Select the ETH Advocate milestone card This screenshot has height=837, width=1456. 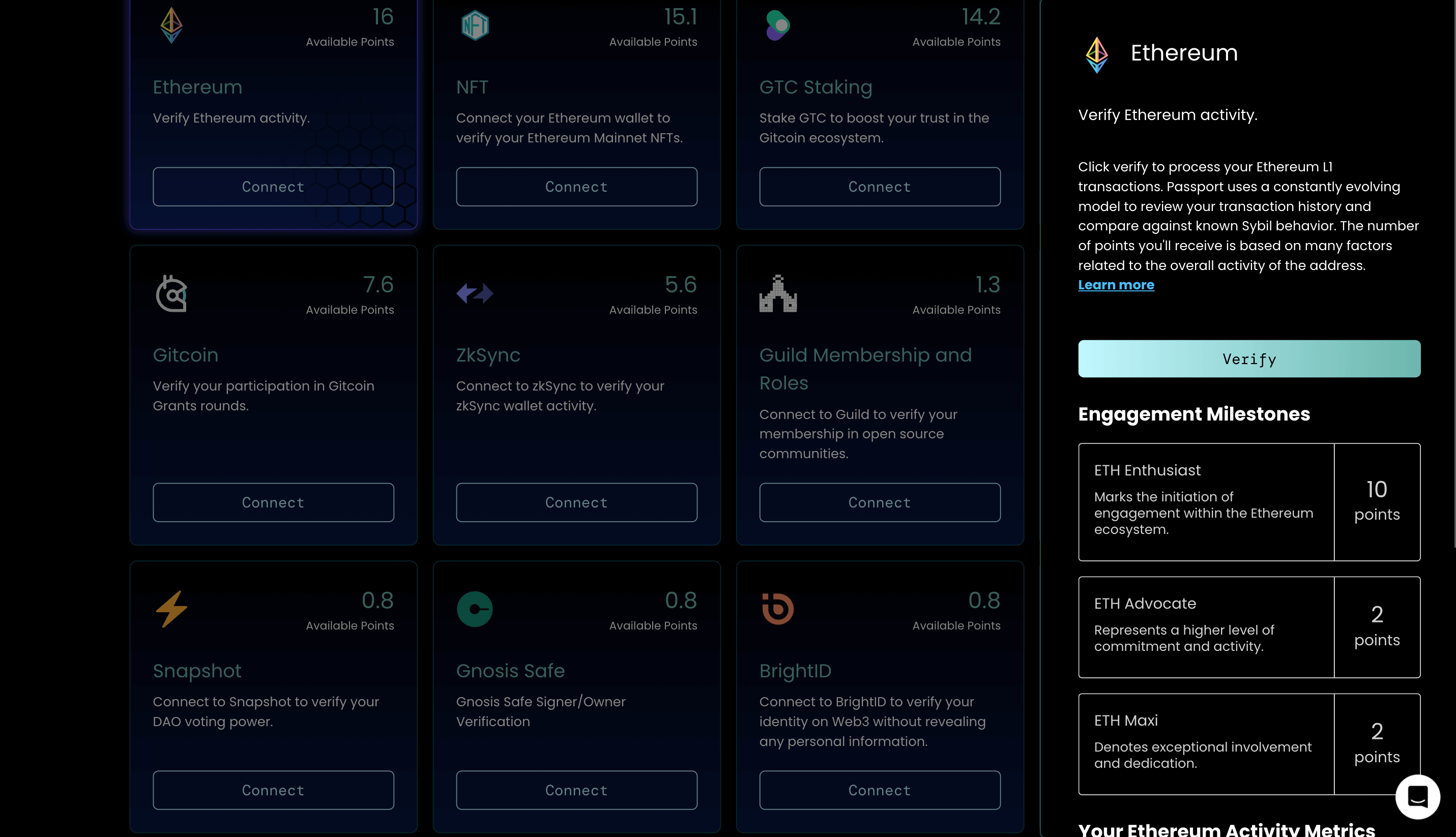coord(1249,627)
